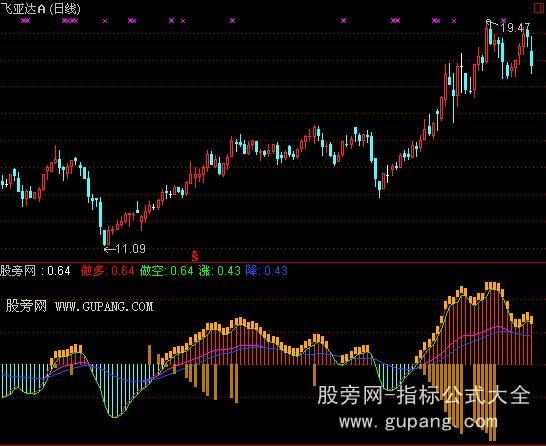Click the red window icon in top-right corner
The height and width of the screenshot is (446, 546).
click(540, 8)
